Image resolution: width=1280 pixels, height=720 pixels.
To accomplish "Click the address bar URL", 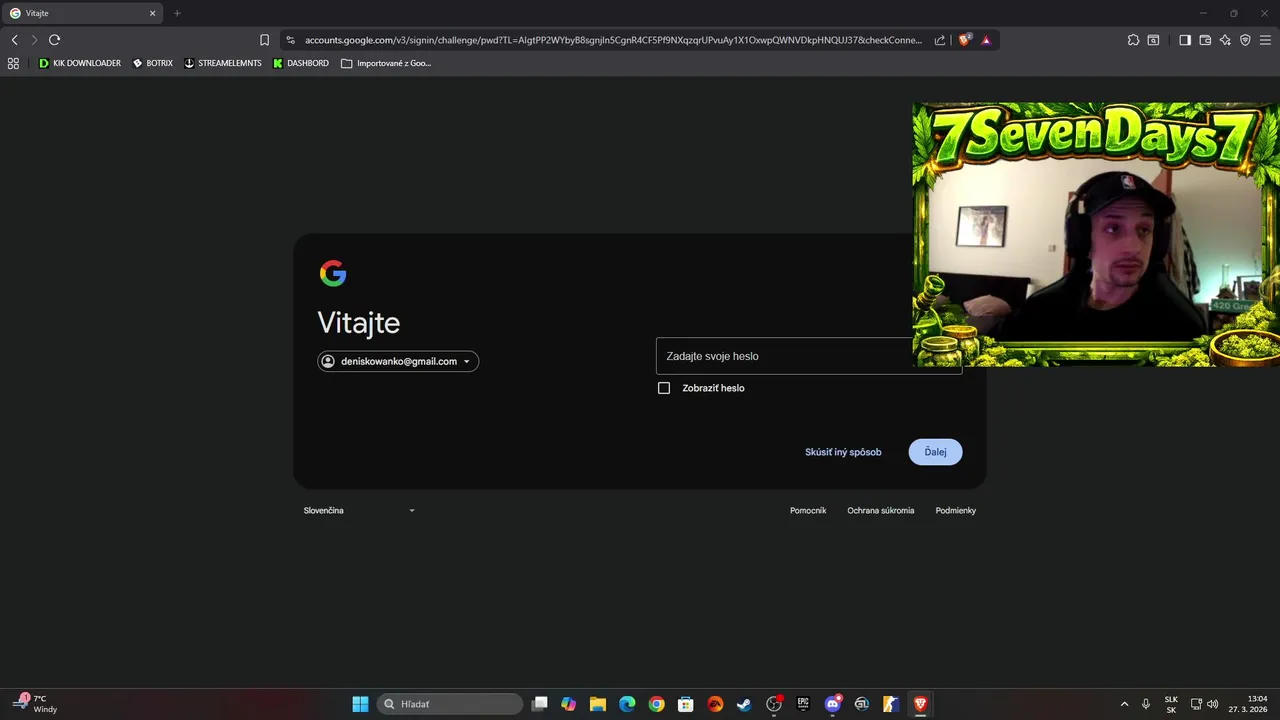I will tap(613, 40).
